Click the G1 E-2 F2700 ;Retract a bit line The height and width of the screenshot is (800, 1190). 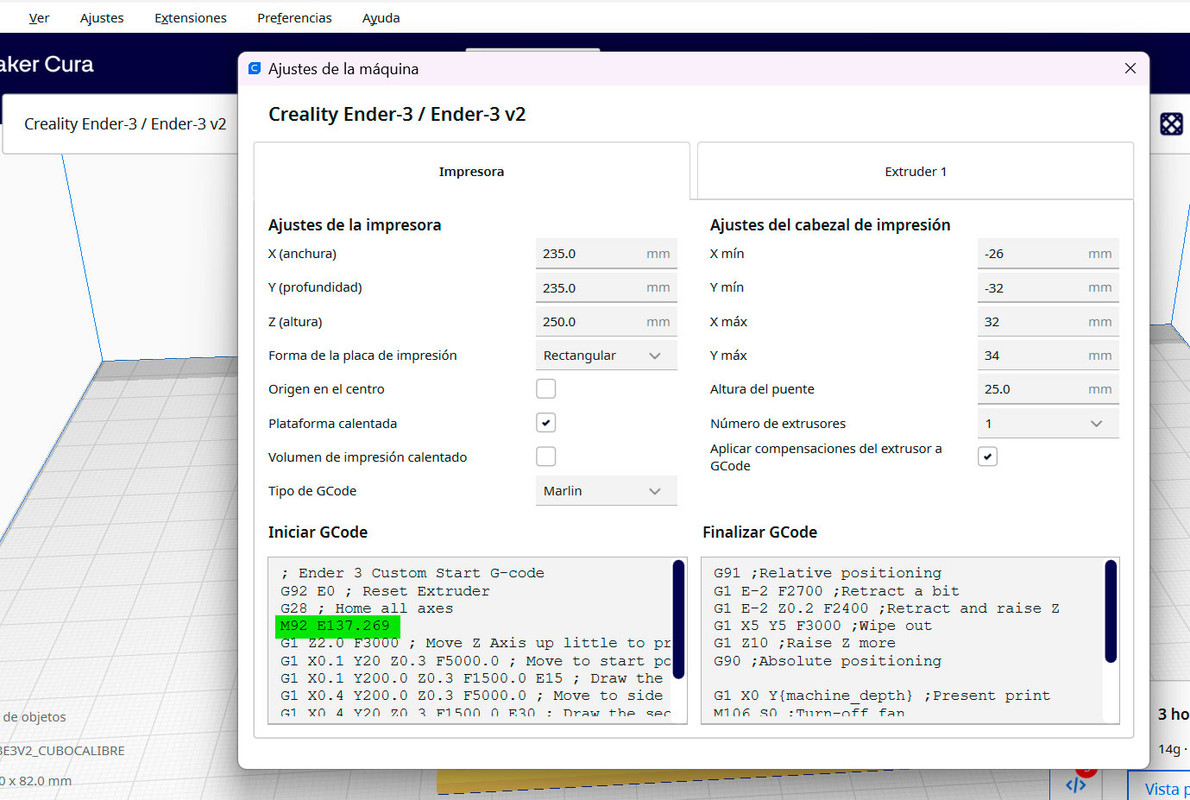836,591
